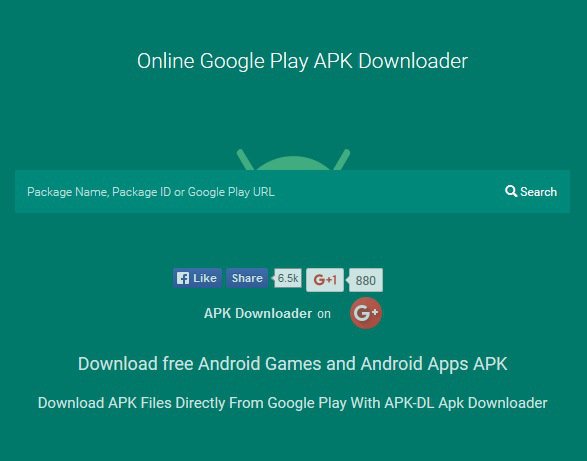Click the Facebook 'f' logo icon
This screenshot has width=587, height=461.
(183, 278)
